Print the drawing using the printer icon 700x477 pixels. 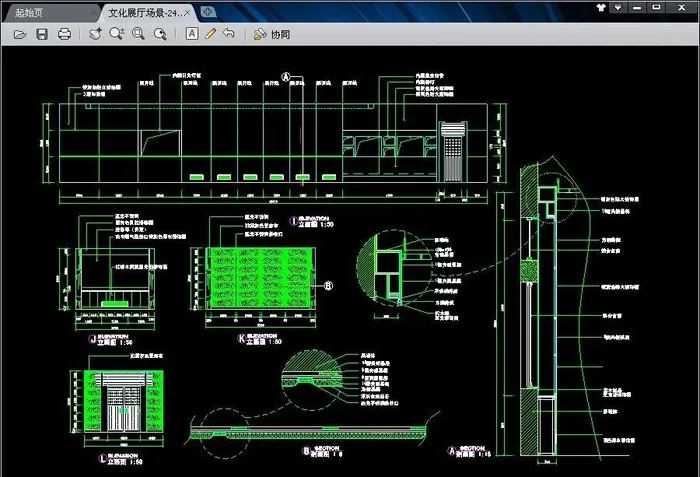[x=65, y=34]
